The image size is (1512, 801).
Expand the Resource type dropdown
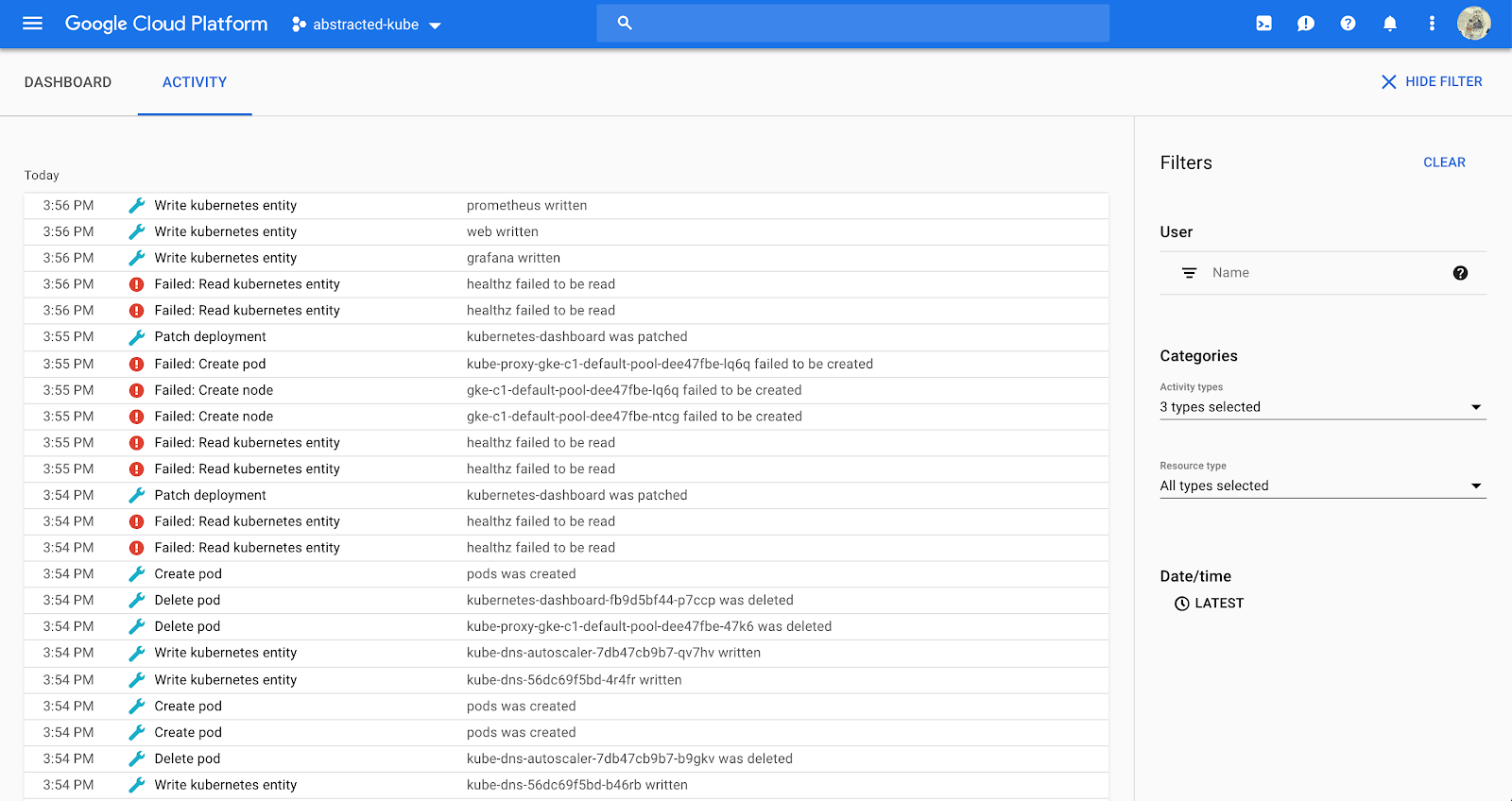click(1322, 486)
